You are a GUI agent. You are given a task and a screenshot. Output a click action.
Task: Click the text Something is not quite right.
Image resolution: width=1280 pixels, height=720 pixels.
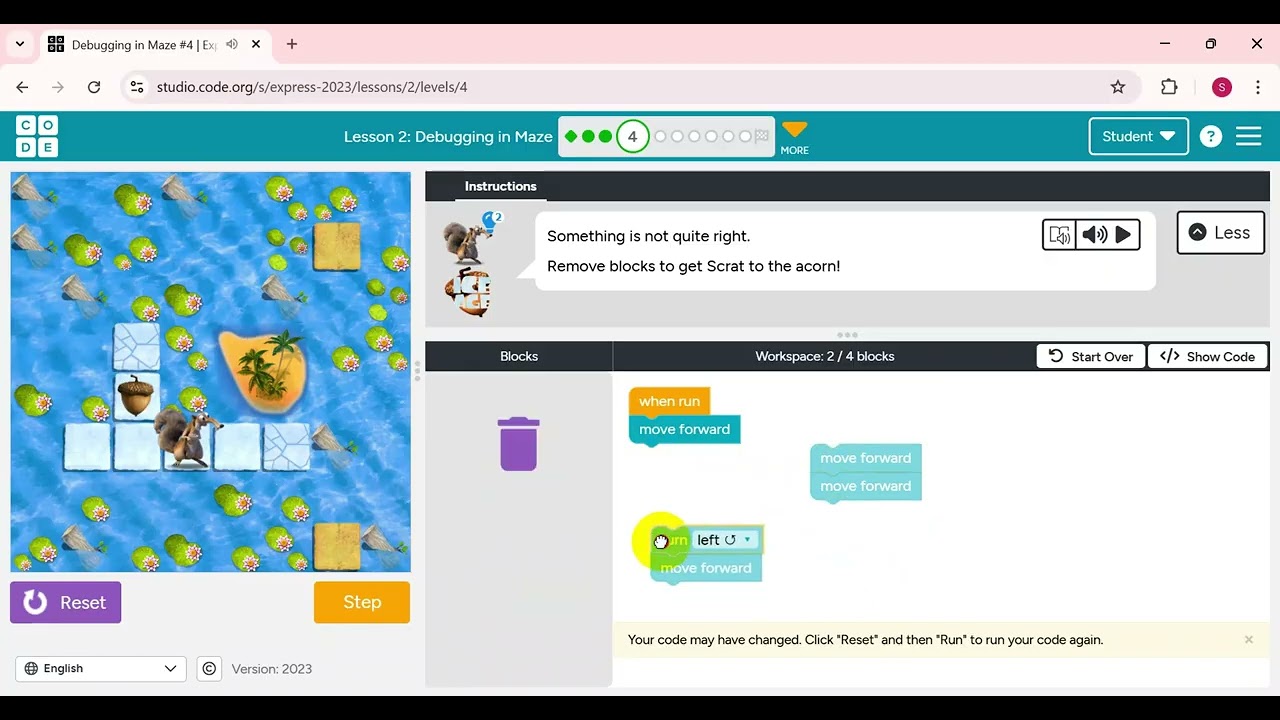[648, 237]
